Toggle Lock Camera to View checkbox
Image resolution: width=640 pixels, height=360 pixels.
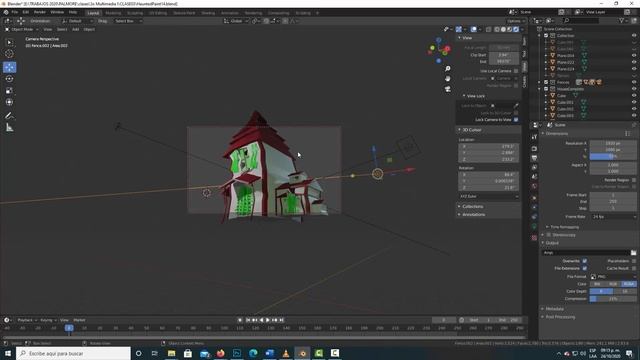(x=516, y=120)
